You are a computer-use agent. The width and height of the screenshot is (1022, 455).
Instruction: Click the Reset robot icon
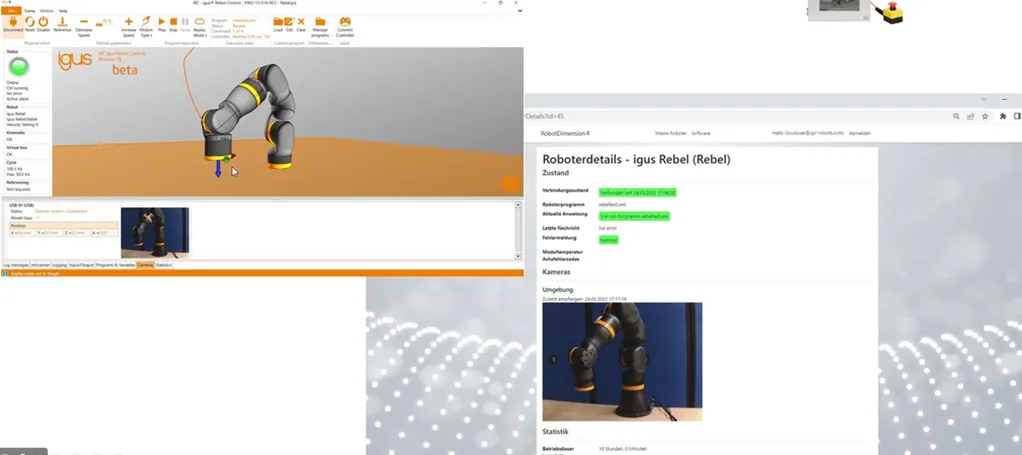[x=29, y=22]
